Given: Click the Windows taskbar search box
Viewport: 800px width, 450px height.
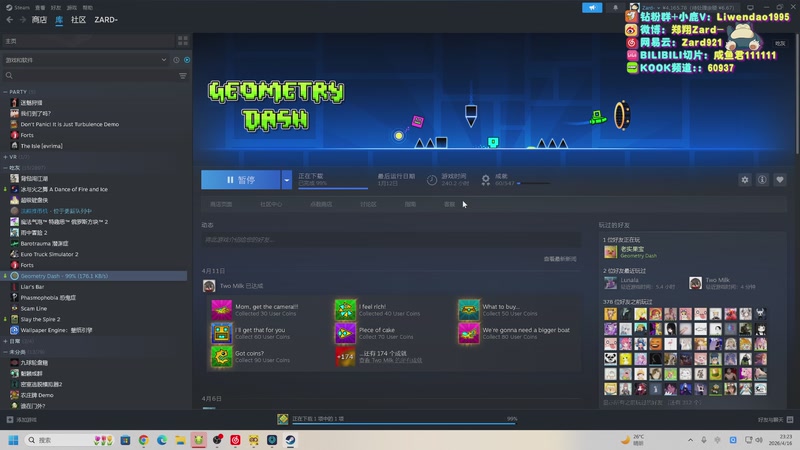Looking at the screenshot, I should (69, 440).
